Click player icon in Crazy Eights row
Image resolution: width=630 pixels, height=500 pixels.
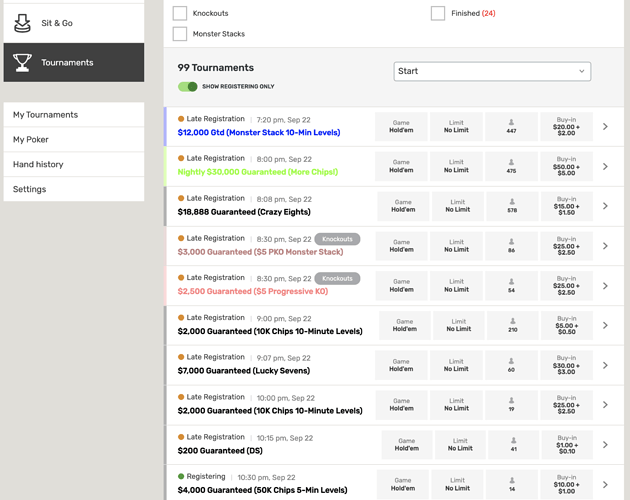click(x=511, y=201)
